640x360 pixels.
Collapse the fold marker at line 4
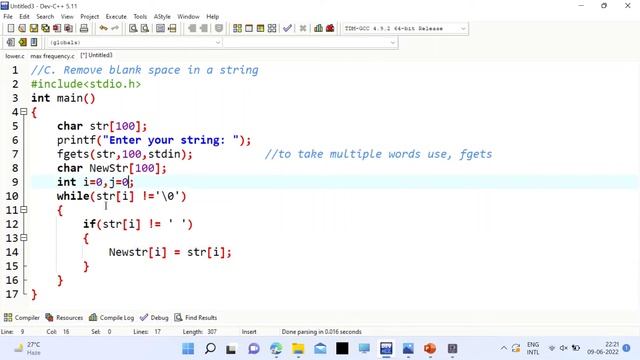tap(24, 111)
